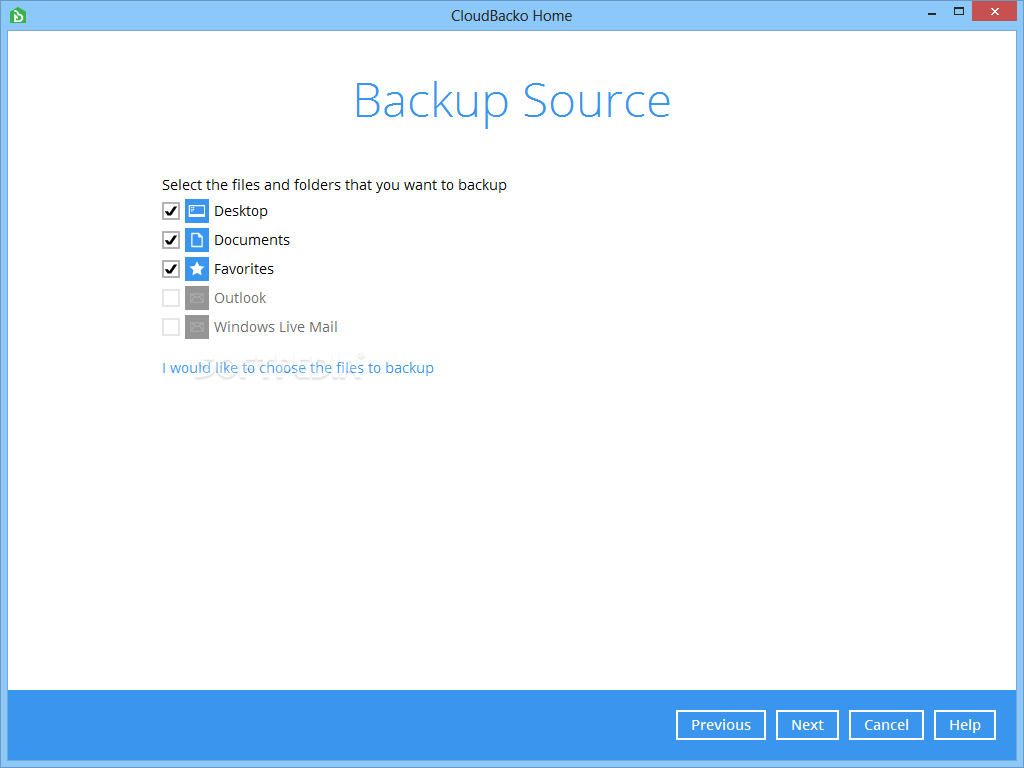Click the Desktop label text

point(241,211)
